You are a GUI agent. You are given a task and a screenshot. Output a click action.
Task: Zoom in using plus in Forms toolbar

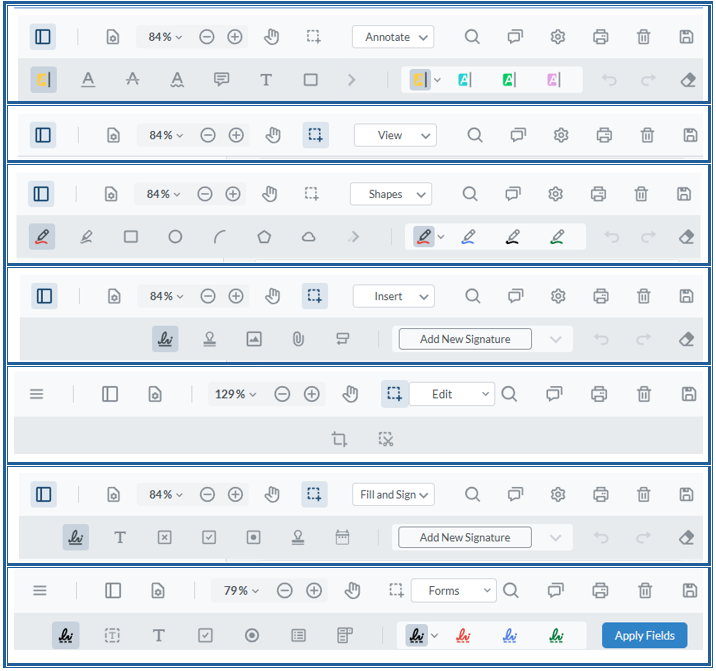pyautogui.click(x=314, y=591)
